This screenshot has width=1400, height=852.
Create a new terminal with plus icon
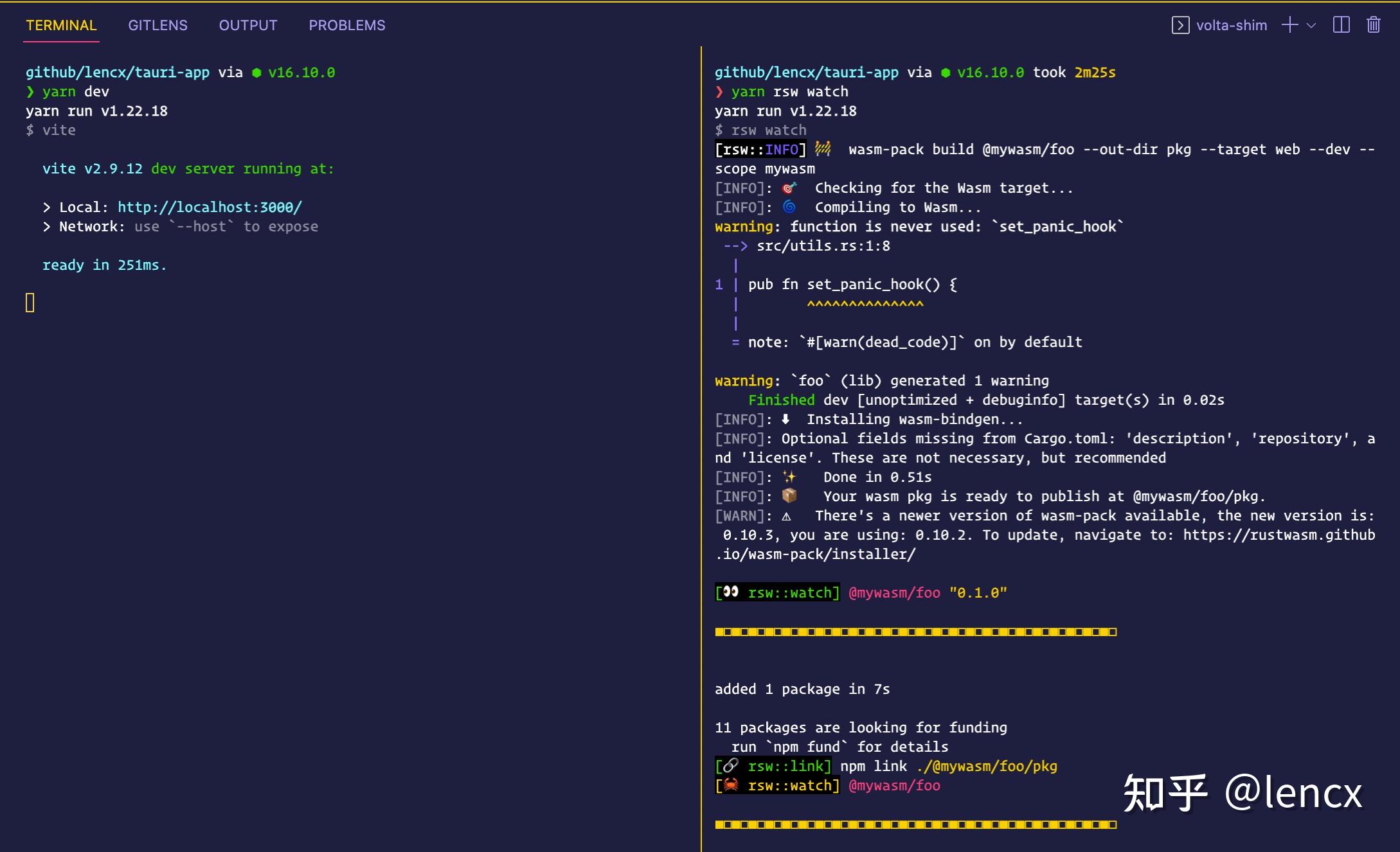pos(1289,25)
